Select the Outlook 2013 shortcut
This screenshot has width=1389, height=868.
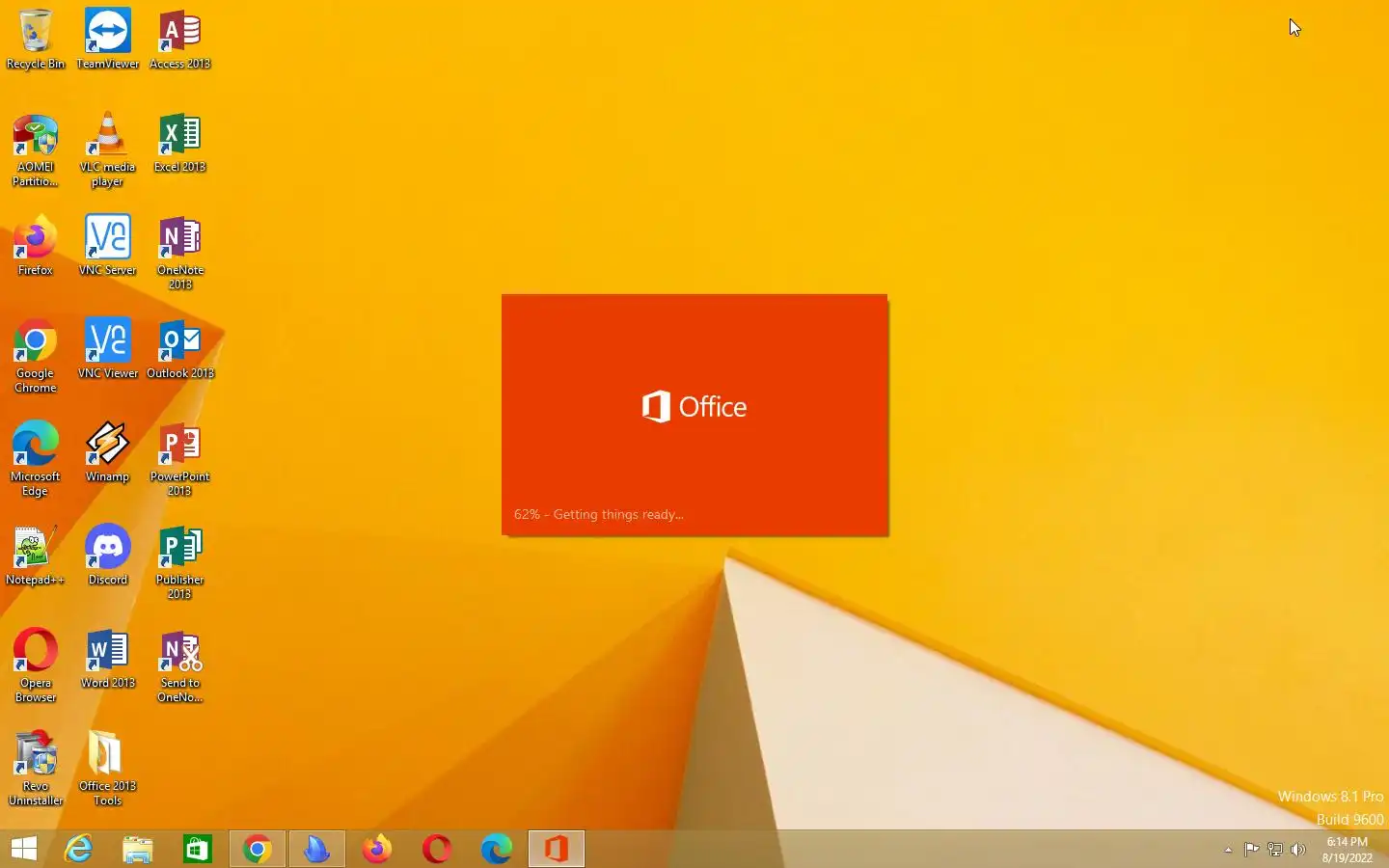point(179,349)
